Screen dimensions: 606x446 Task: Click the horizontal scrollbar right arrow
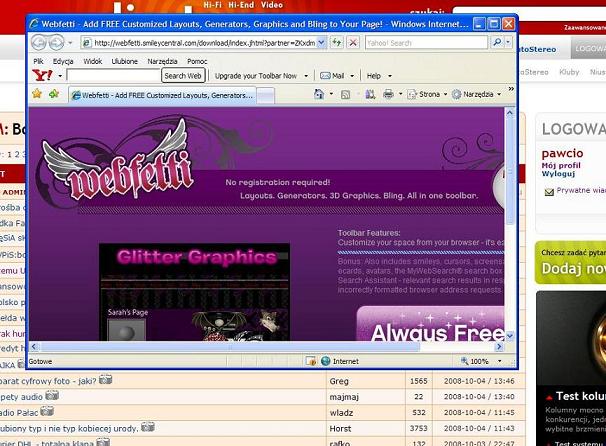(499, 347)
